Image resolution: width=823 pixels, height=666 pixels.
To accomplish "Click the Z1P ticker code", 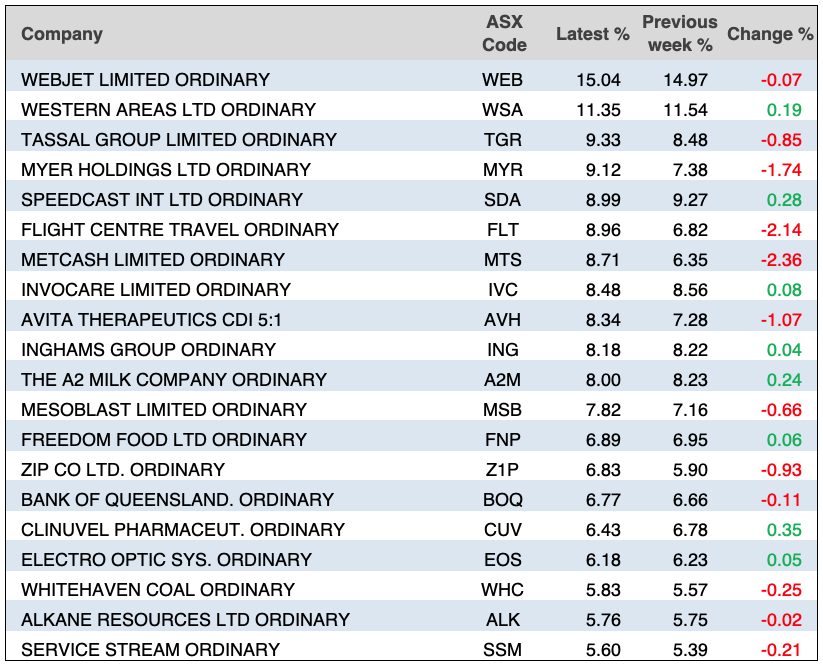I will [503, 469].
